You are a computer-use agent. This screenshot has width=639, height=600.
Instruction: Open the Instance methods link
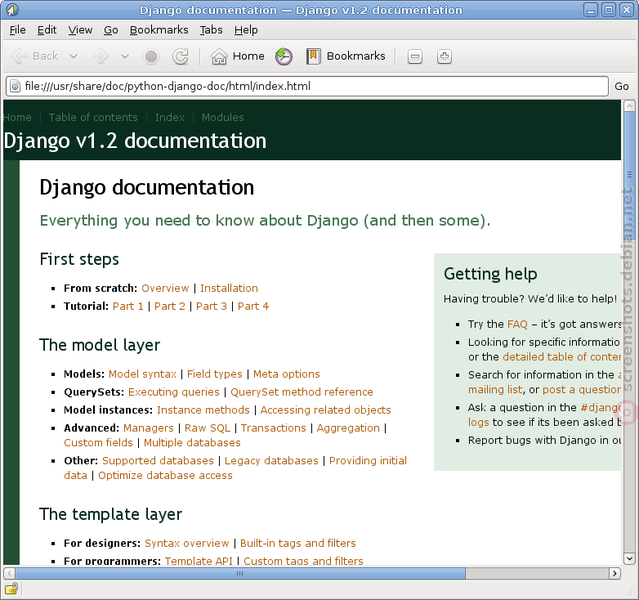point(203,410)
